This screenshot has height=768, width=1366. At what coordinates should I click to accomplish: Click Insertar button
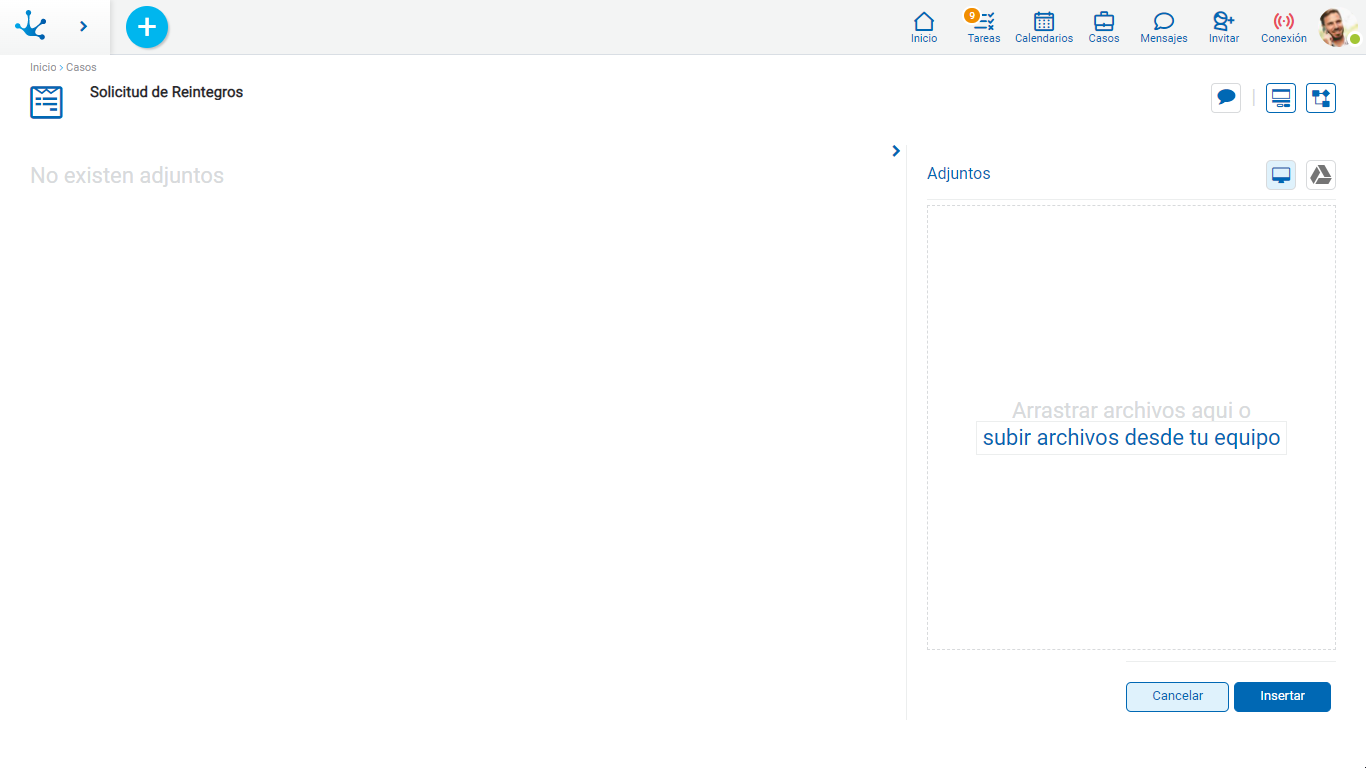click(x=1282, y=697)
